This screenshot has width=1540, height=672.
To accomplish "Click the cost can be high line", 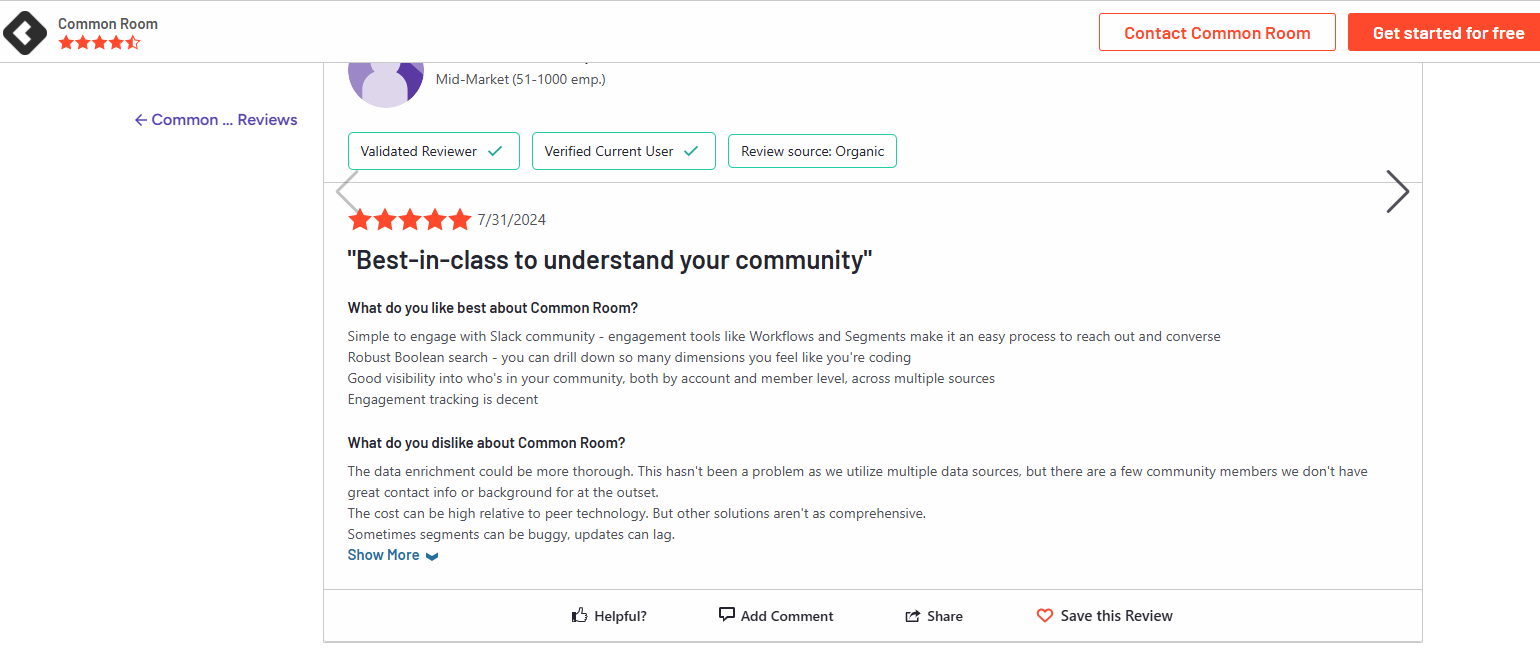I will pos(636,513).
